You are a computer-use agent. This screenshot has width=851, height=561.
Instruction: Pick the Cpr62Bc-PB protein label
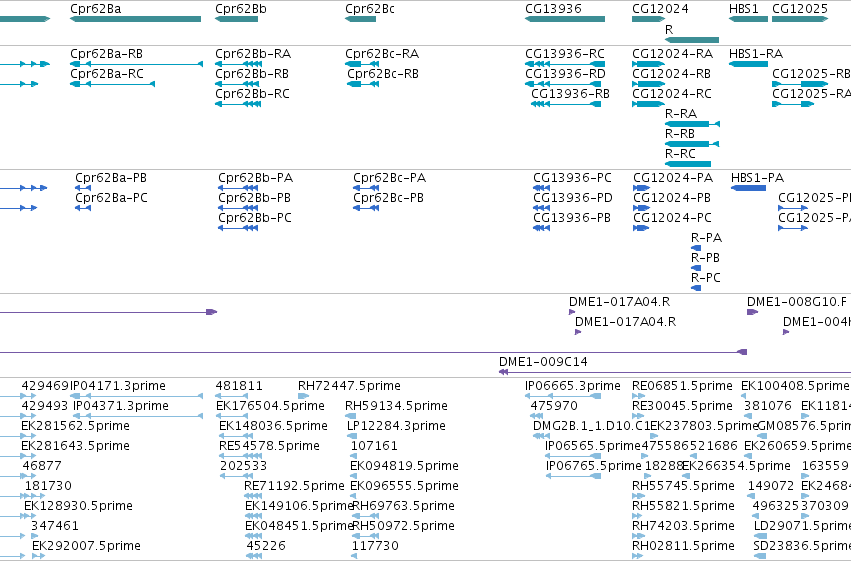click(389, 198)
